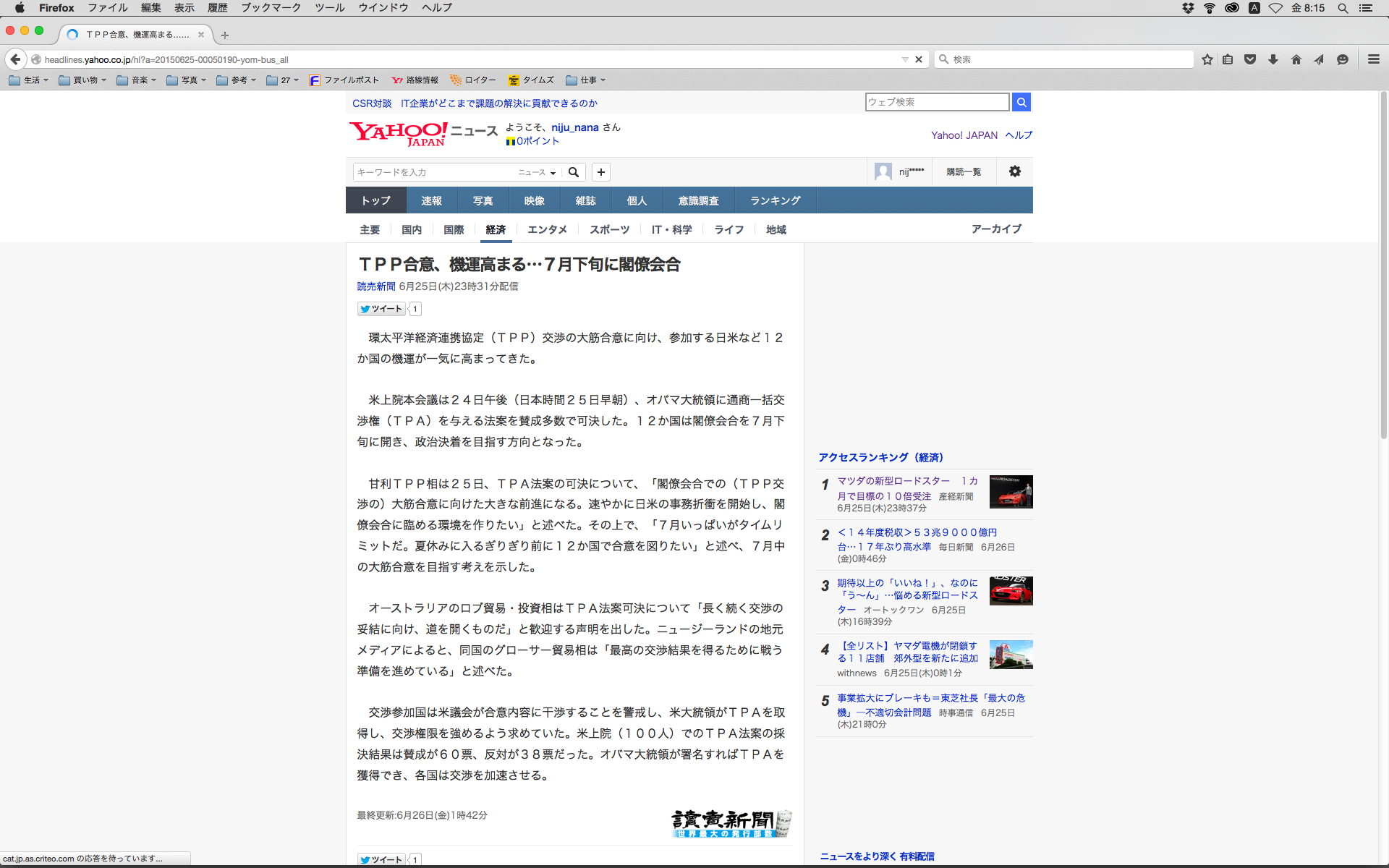Click the blue web search magnifier button
Screen dimensions: 1389x868
click(1021, 102)
